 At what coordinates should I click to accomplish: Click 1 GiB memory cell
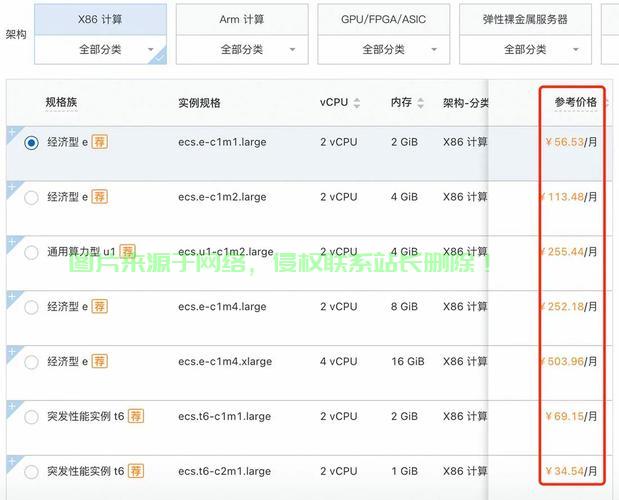pyautogui.click(x=404, y=471)
